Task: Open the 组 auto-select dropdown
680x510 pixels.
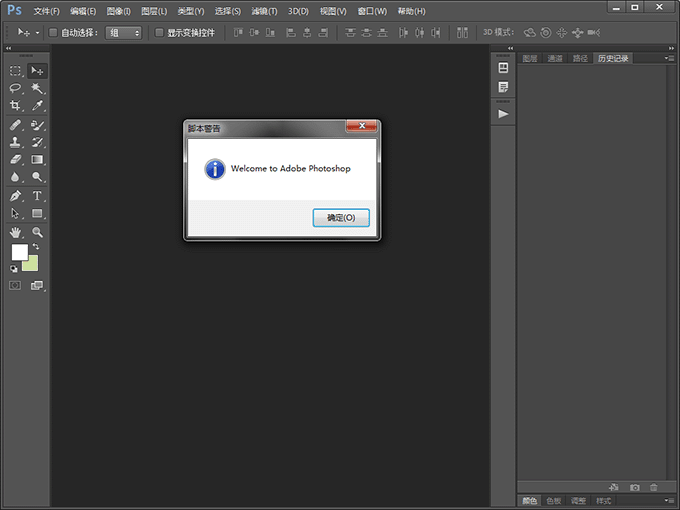Action: click(x=124, y=33)
